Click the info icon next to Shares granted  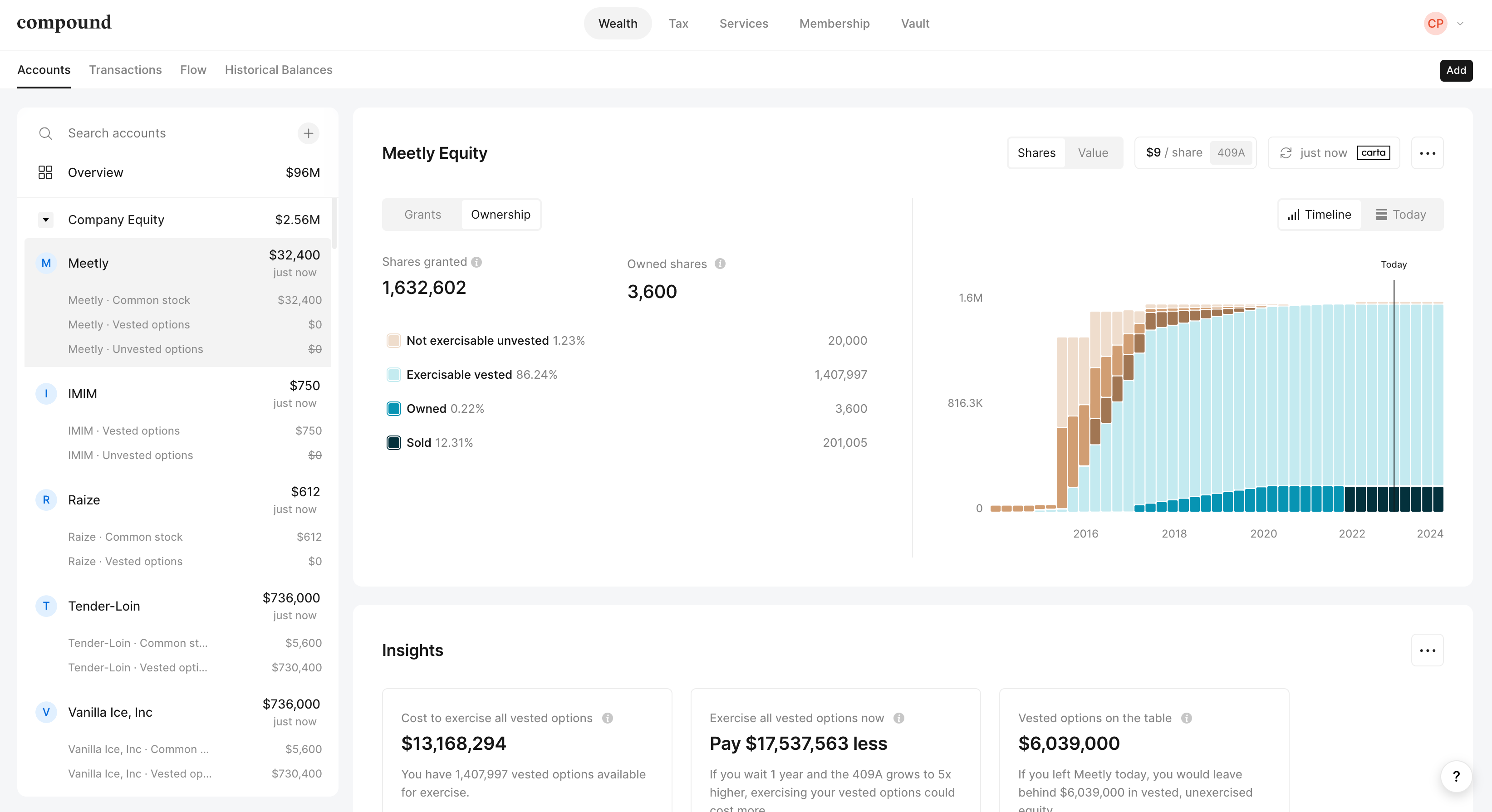coord(476,262)
